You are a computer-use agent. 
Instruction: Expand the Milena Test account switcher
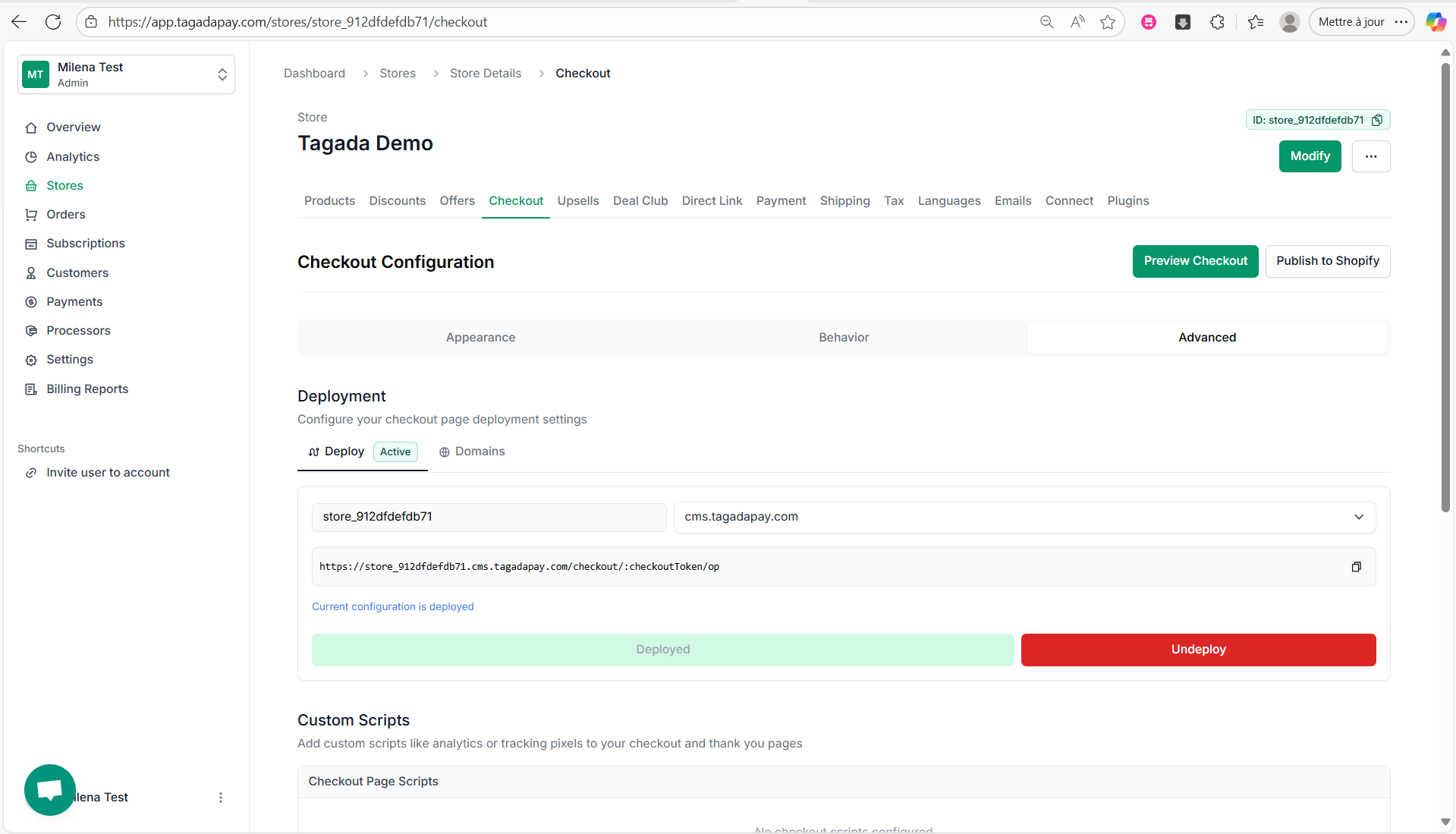point(126,74)
